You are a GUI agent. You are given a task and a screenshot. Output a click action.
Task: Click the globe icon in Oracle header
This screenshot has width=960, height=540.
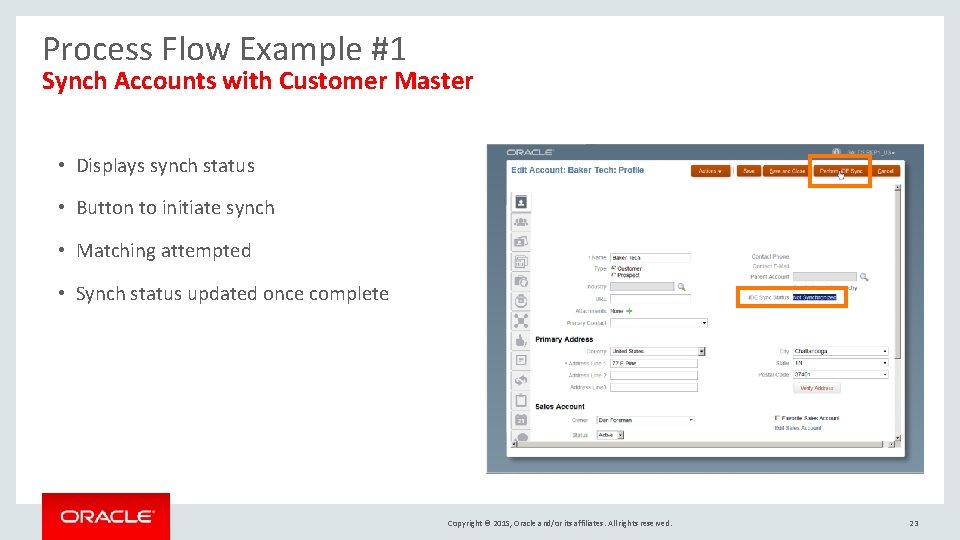click(x=836, y=151)
